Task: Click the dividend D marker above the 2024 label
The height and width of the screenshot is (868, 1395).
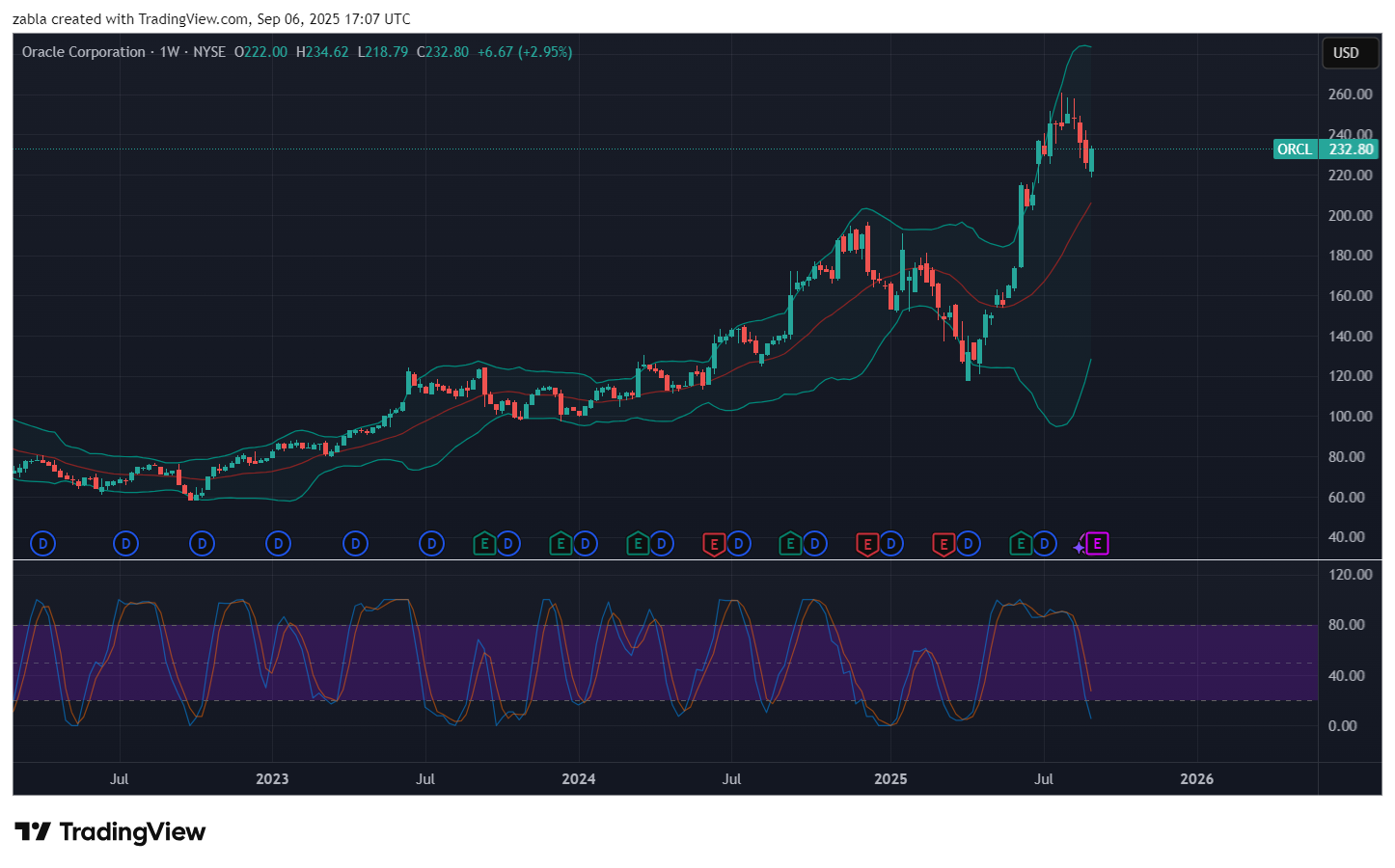Action: click(x=585, y=544)
